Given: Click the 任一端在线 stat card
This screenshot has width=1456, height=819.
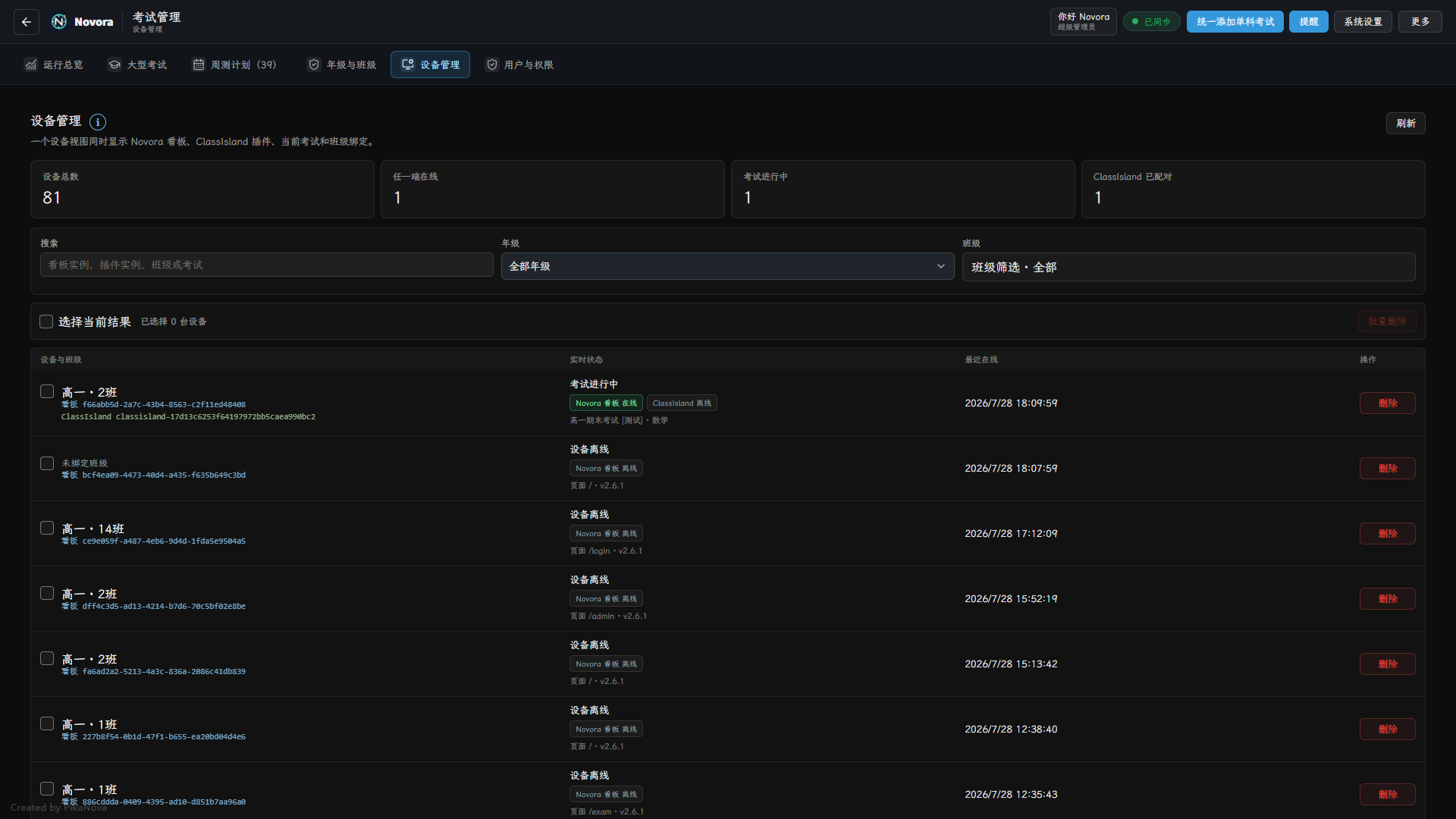Looking at the screenshot, I should coord(552,189).
